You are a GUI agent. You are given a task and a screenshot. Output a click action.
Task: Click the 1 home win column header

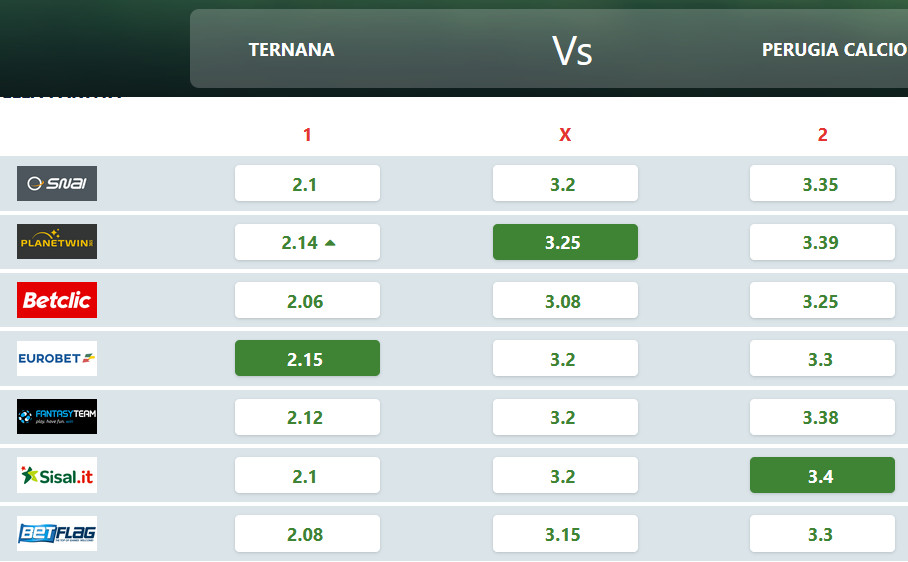(307, 135)
